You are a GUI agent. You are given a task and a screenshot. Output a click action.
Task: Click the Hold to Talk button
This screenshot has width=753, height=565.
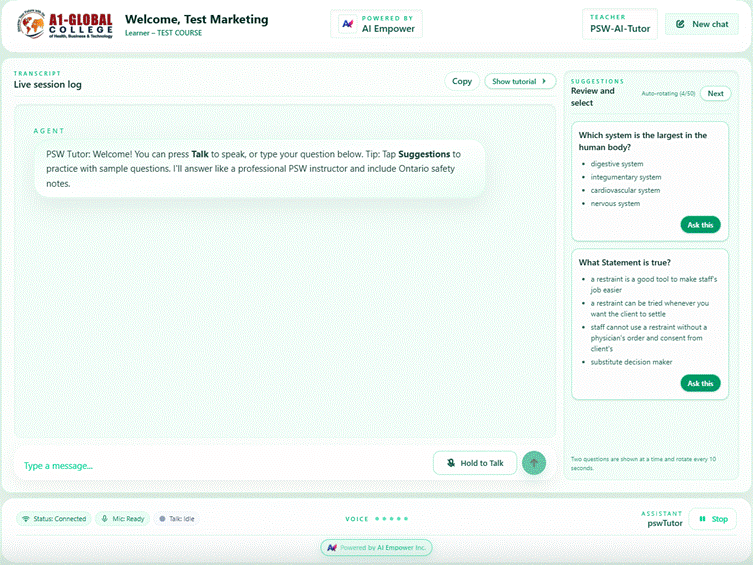click(475, 463)
